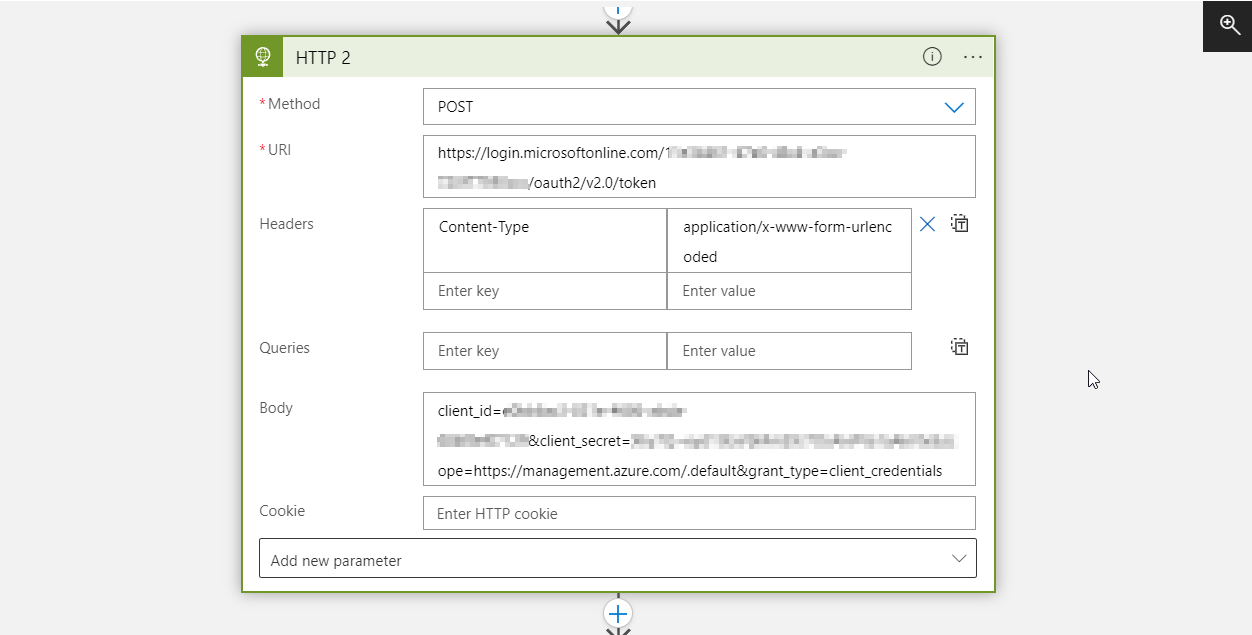
Task: Edit the Content-Type header key cell
Action: 545,240
